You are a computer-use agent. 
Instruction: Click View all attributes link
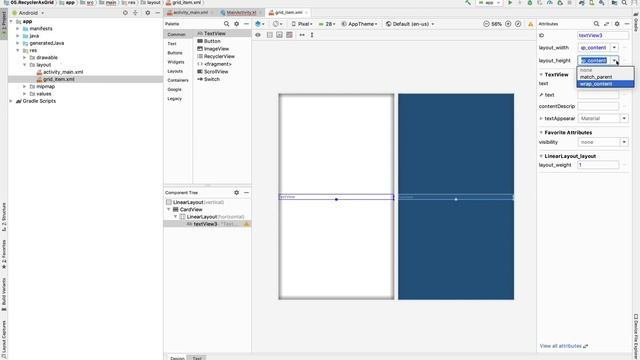563,346
